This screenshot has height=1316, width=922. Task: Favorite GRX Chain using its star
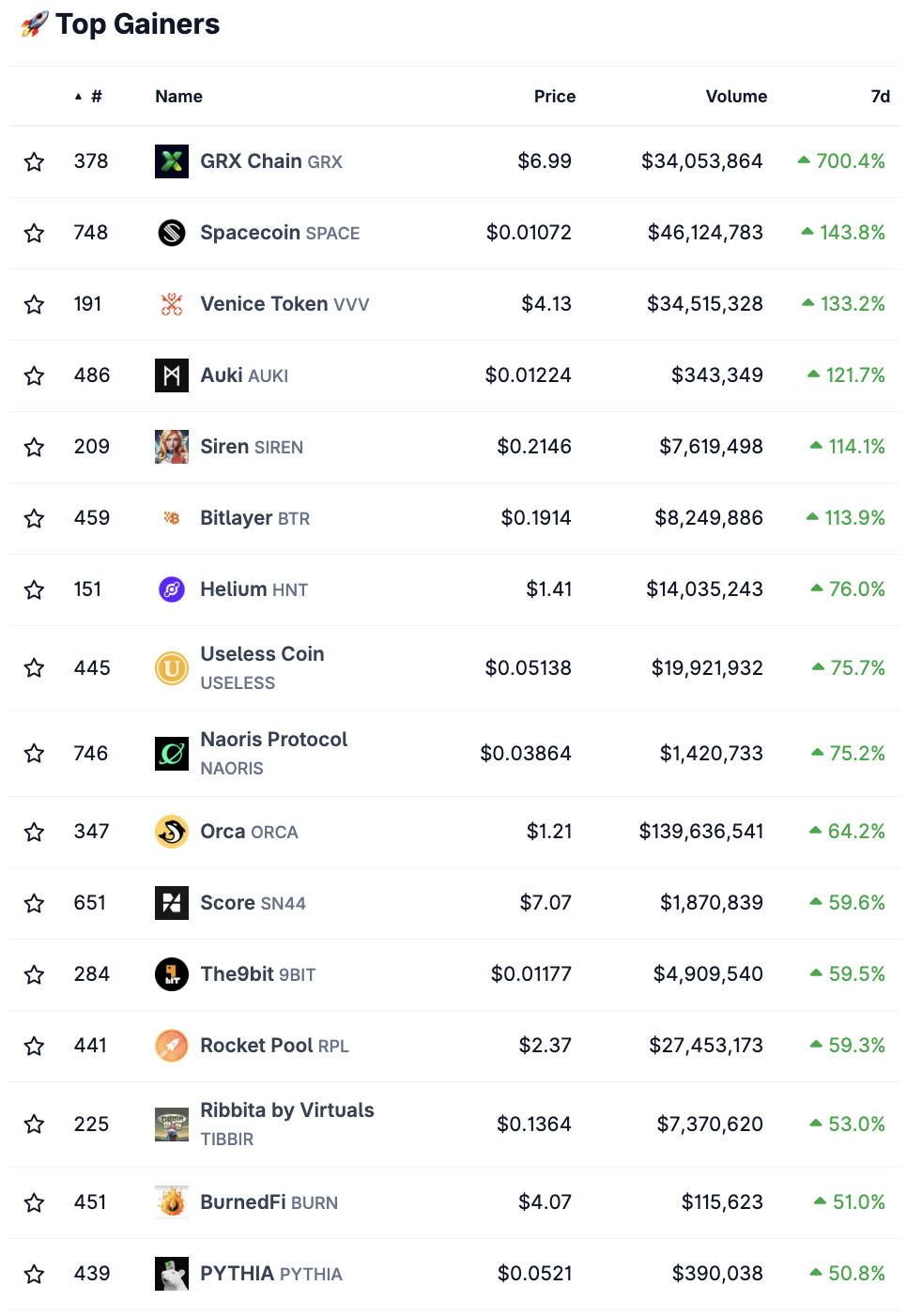35,161
